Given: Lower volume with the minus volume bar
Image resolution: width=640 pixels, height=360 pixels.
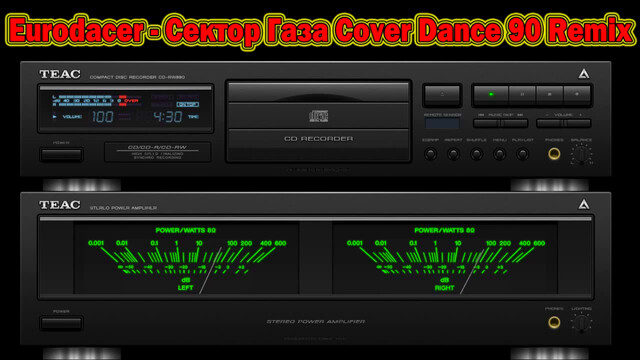Looking at the screenshot, I should [549, 123].
